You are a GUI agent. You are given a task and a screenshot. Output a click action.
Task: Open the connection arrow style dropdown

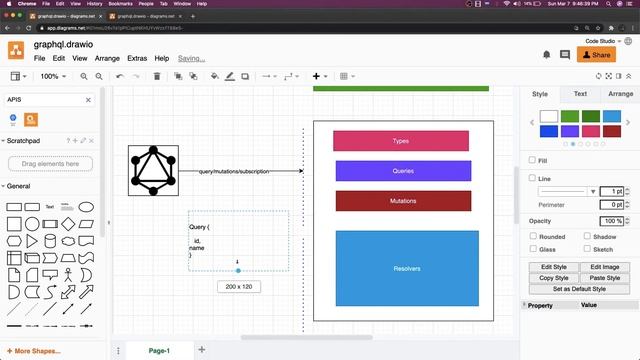269,76
